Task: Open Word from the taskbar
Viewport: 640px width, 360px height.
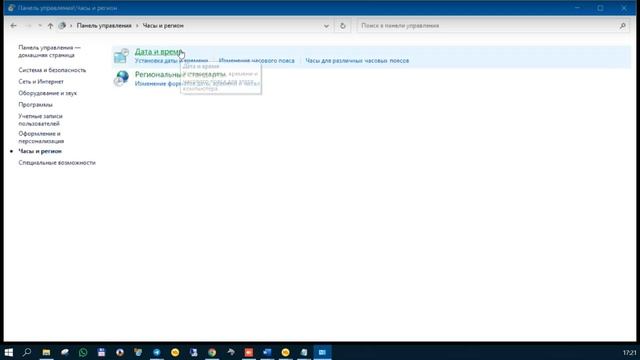Action: [x=267, y=352]
